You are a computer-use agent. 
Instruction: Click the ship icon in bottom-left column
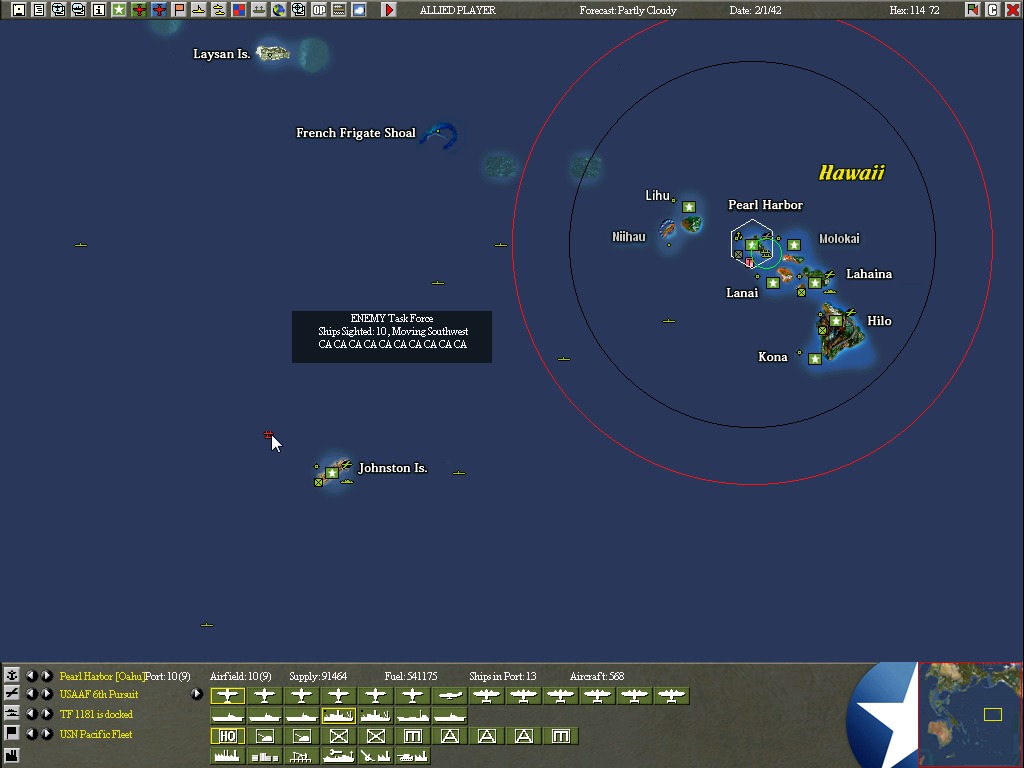click(12, 713)
